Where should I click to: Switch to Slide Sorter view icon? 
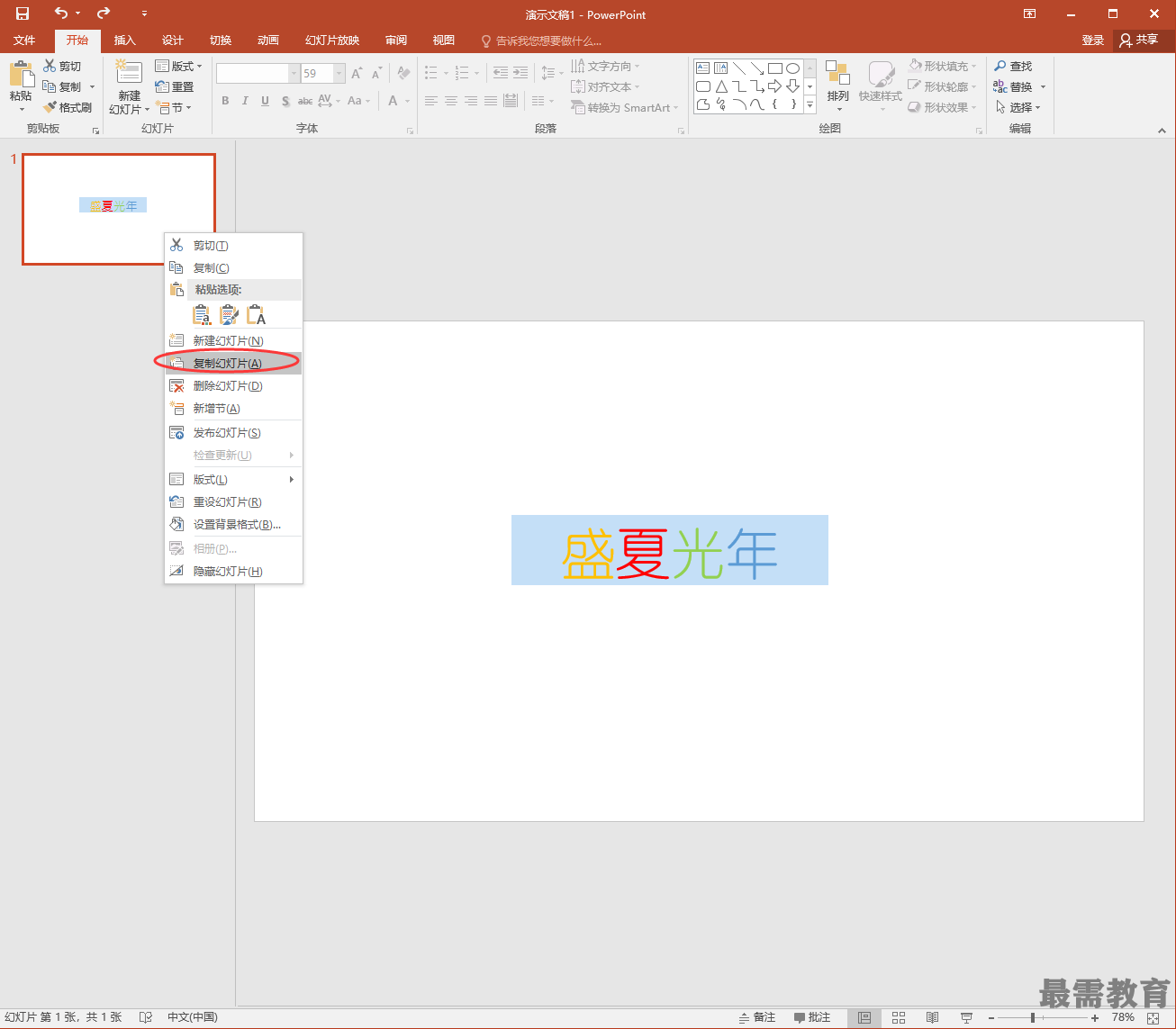click(898, 1017)
